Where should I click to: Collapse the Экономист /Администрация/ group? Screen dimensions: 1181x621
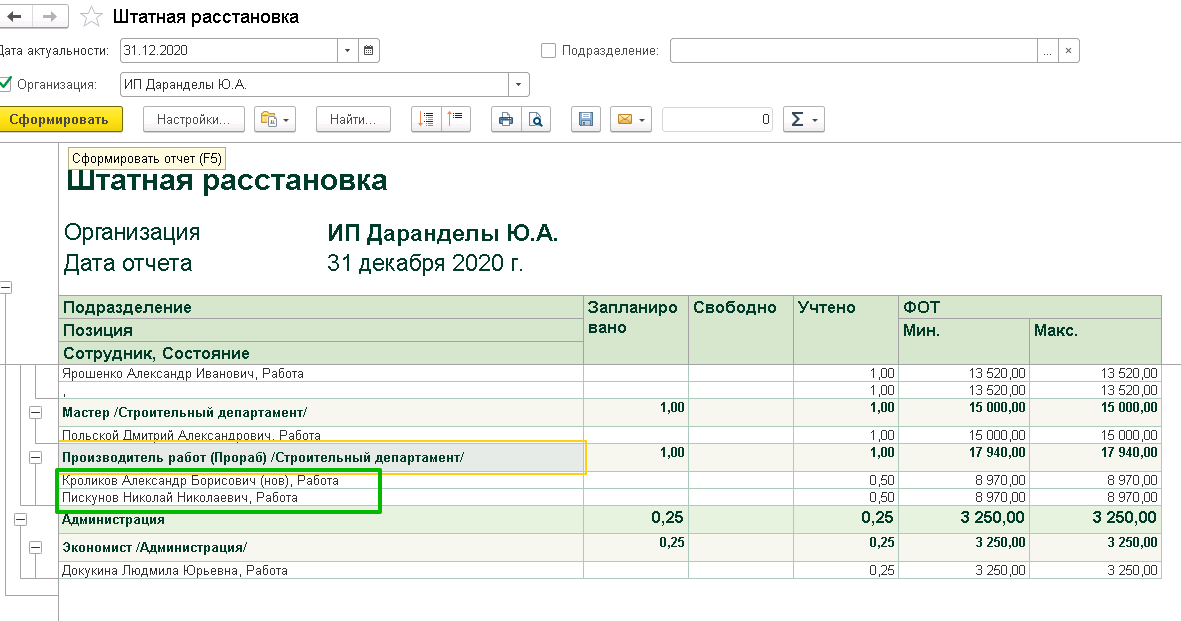35,548
